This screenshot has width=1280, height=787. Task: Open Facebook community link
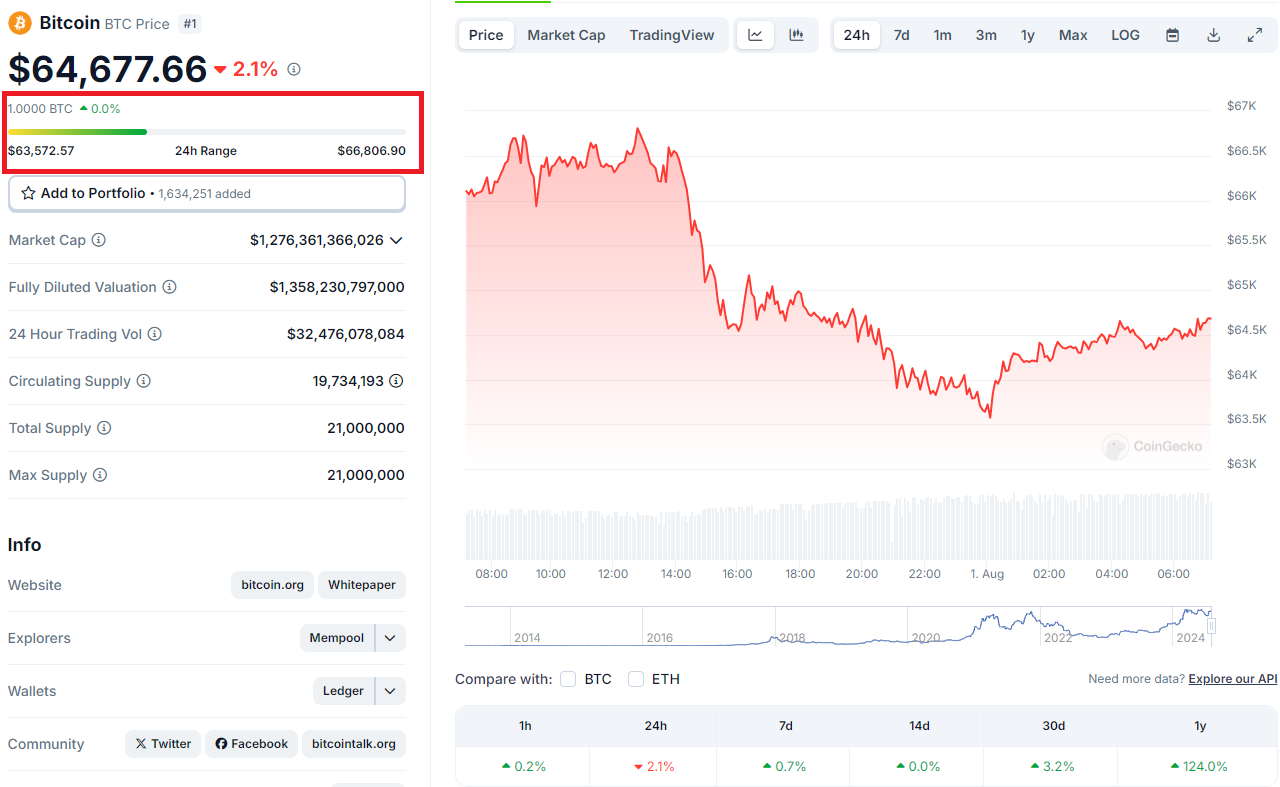point(251,744)
